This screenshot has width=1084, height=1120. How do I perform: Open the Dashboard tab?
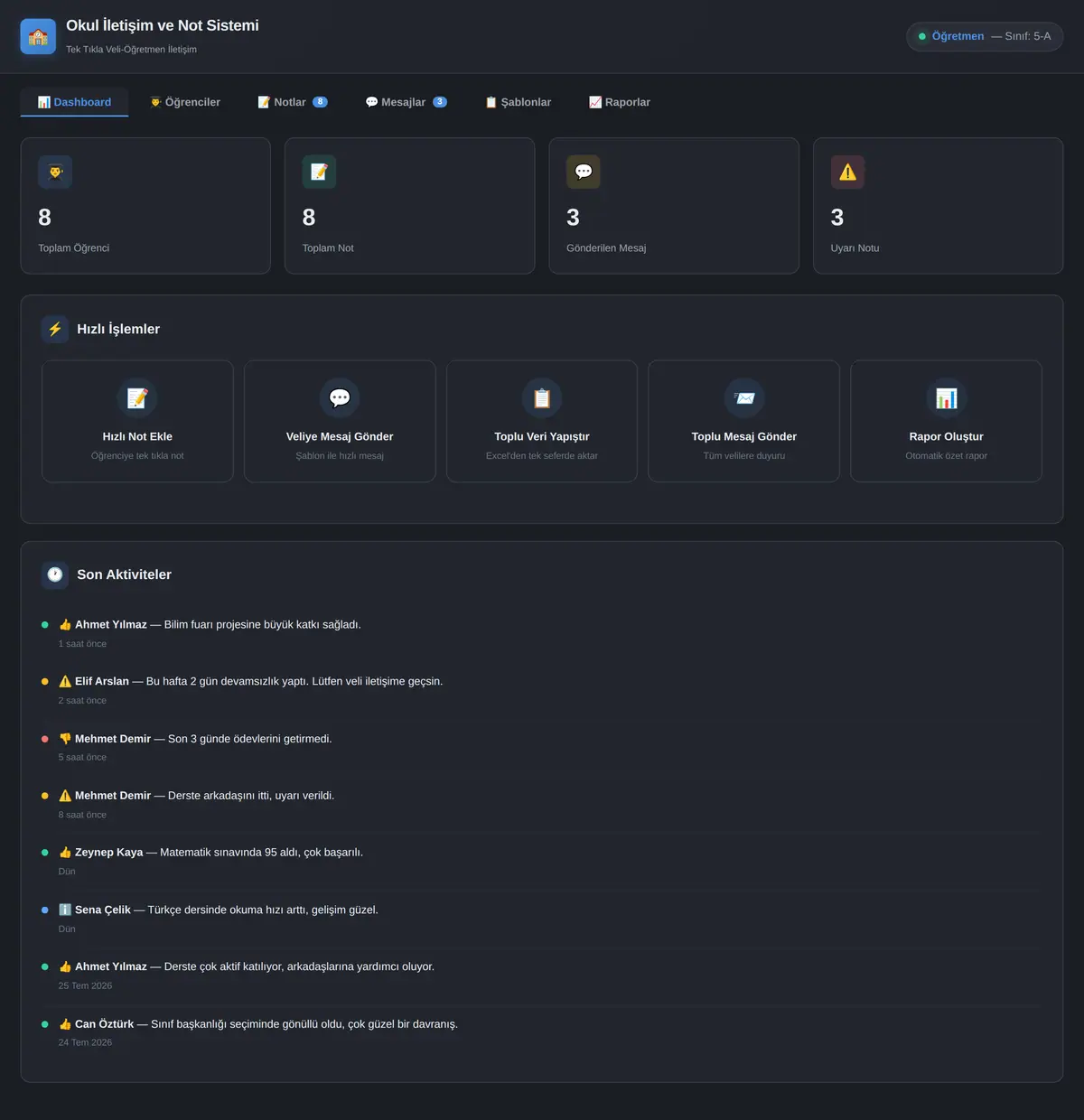click(x=74, y=102)
